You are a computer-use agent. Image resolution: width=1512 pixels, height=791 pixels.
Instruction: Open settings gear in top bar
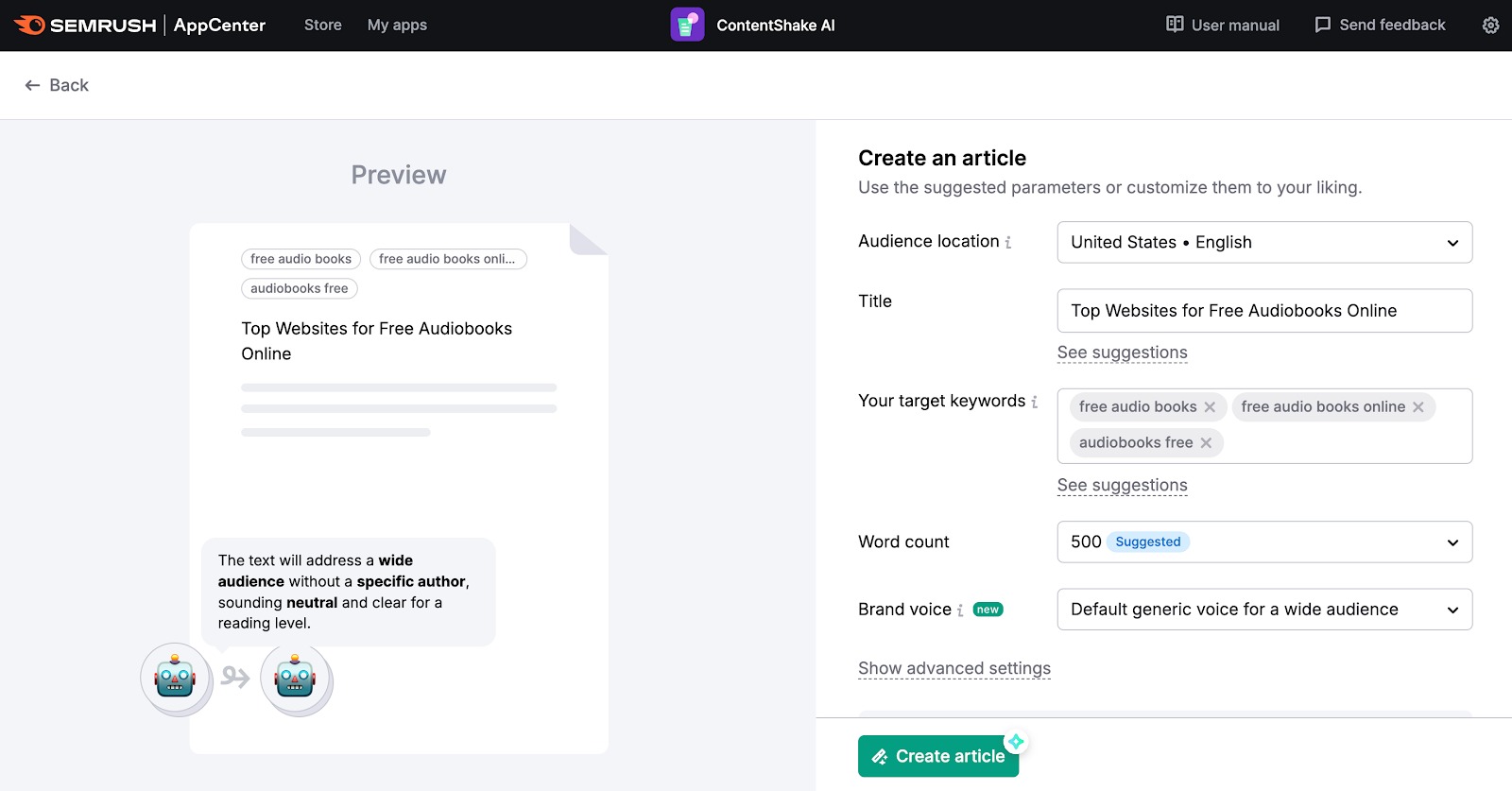tap(1490, 26)
